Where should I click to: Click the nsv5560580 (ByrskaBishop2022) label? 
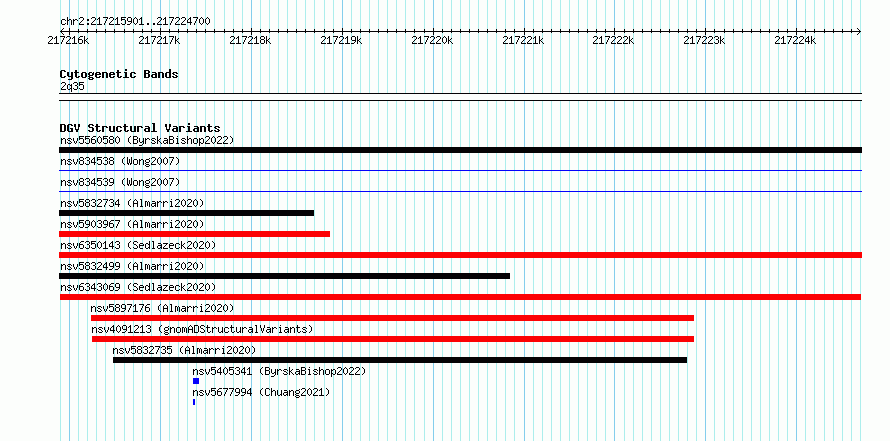[147, 140]
